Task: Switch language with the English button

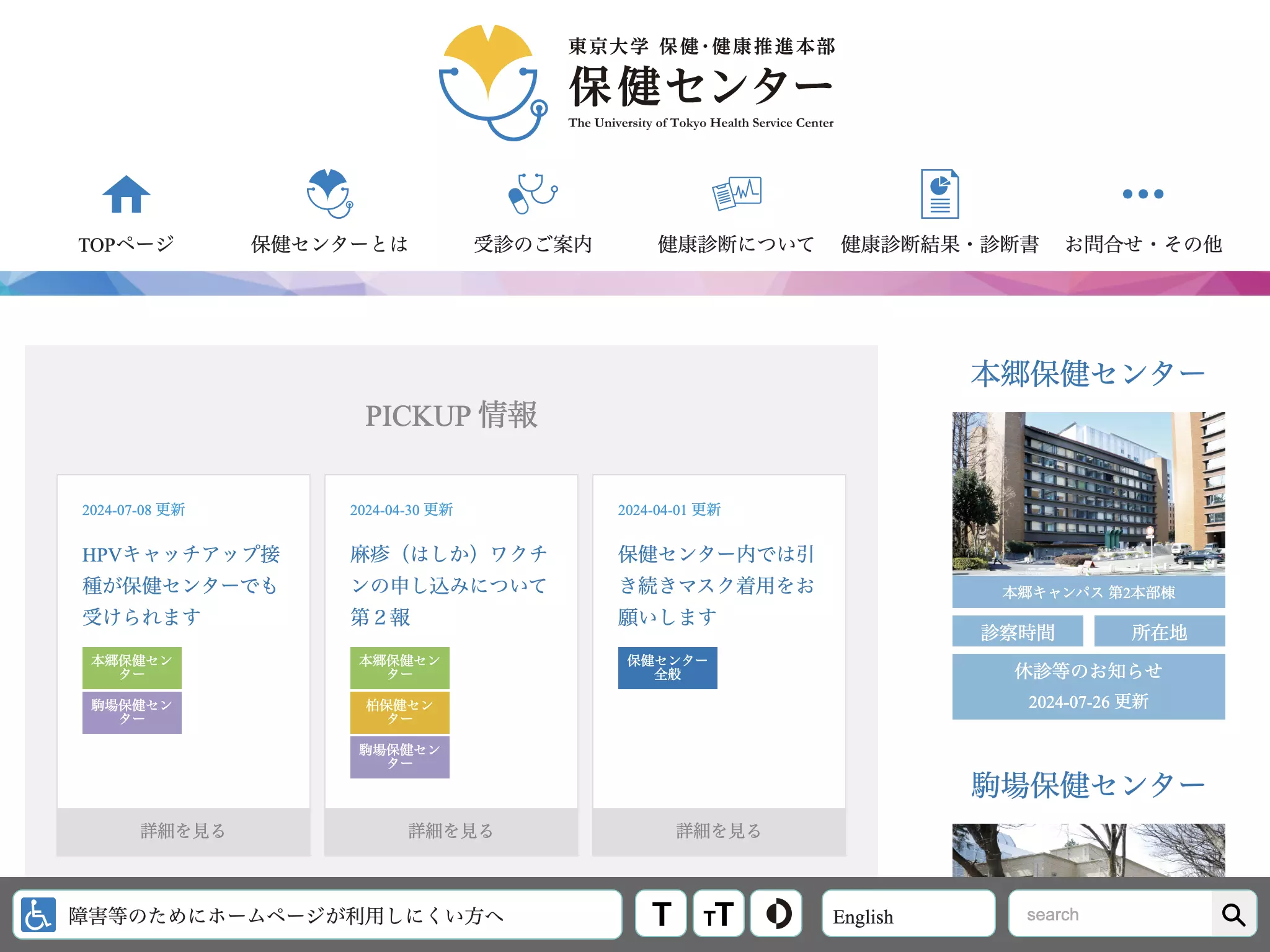Action: (908, 914)
